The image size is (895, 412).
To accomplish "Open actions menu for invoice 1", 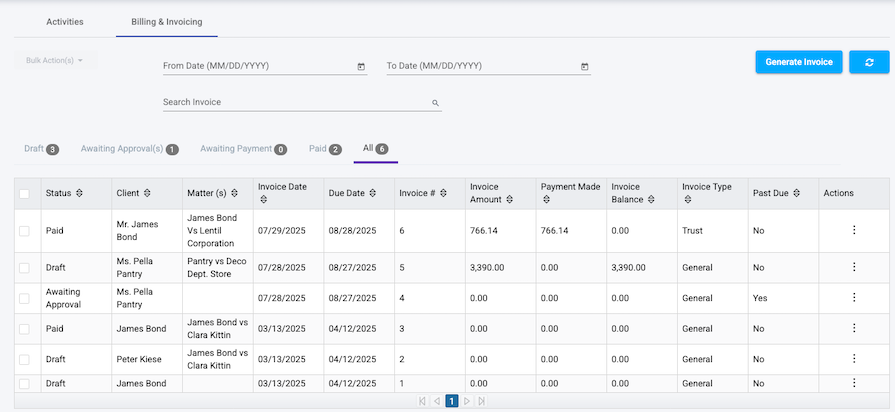I will pyautogui.click(x=854, y=383).
